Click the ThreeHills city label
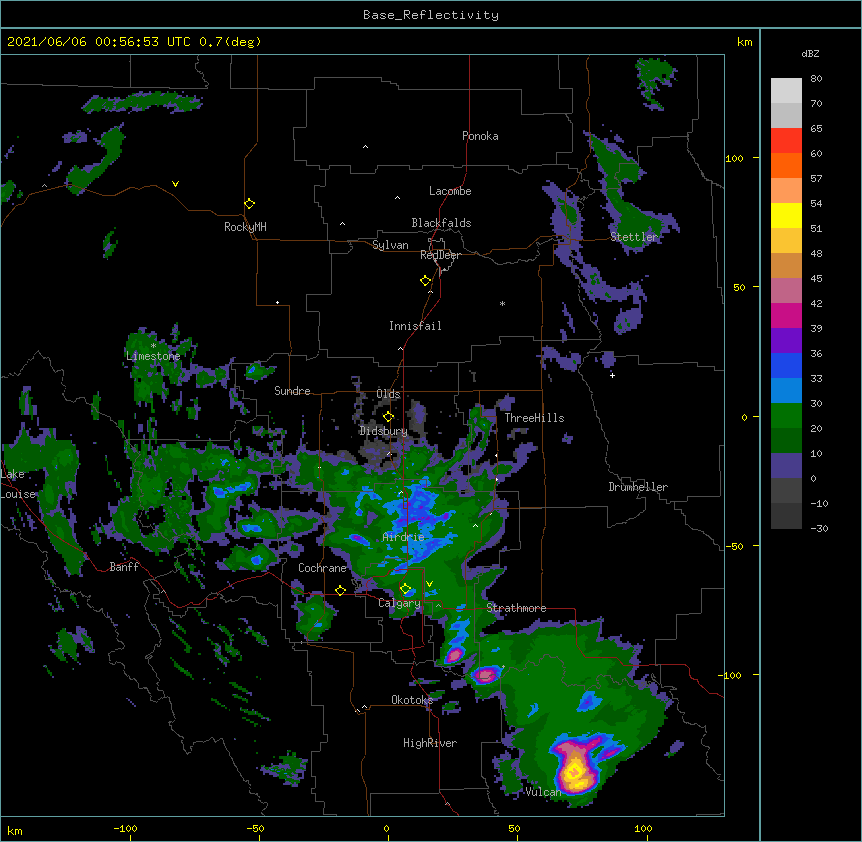 click(534, 418)
